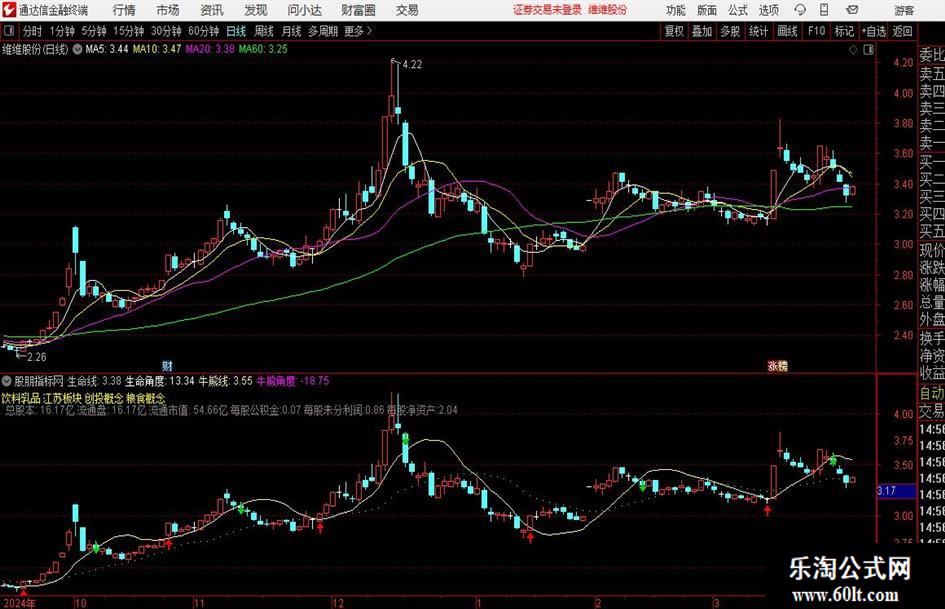Add stock via +自选 button
945x609 pixels.
tap(873, 31)
